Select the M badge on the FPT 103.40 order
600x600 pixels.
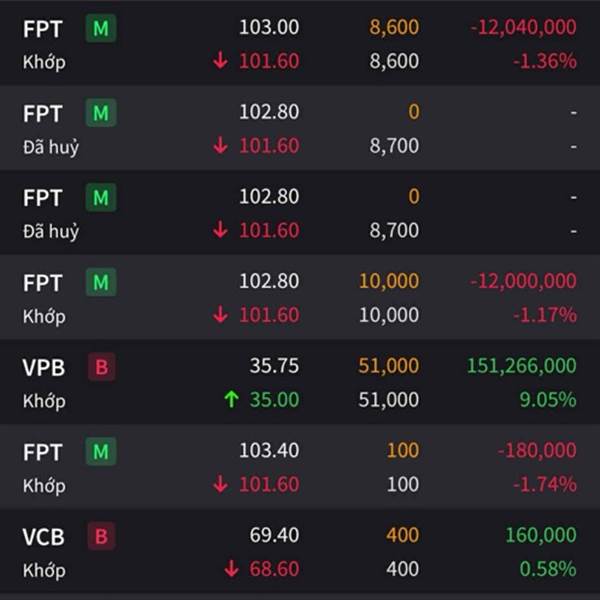pyautogui.click(x=100, y=452)
